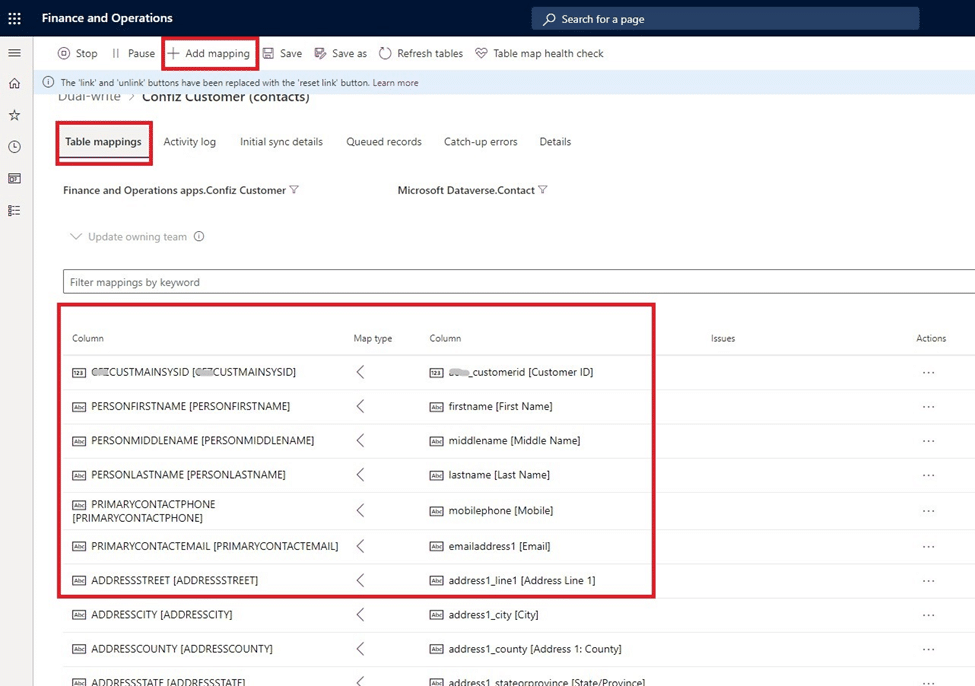The image size is (975, 686).
Task: Click the Search for a page box
Action: click(725, 19)
